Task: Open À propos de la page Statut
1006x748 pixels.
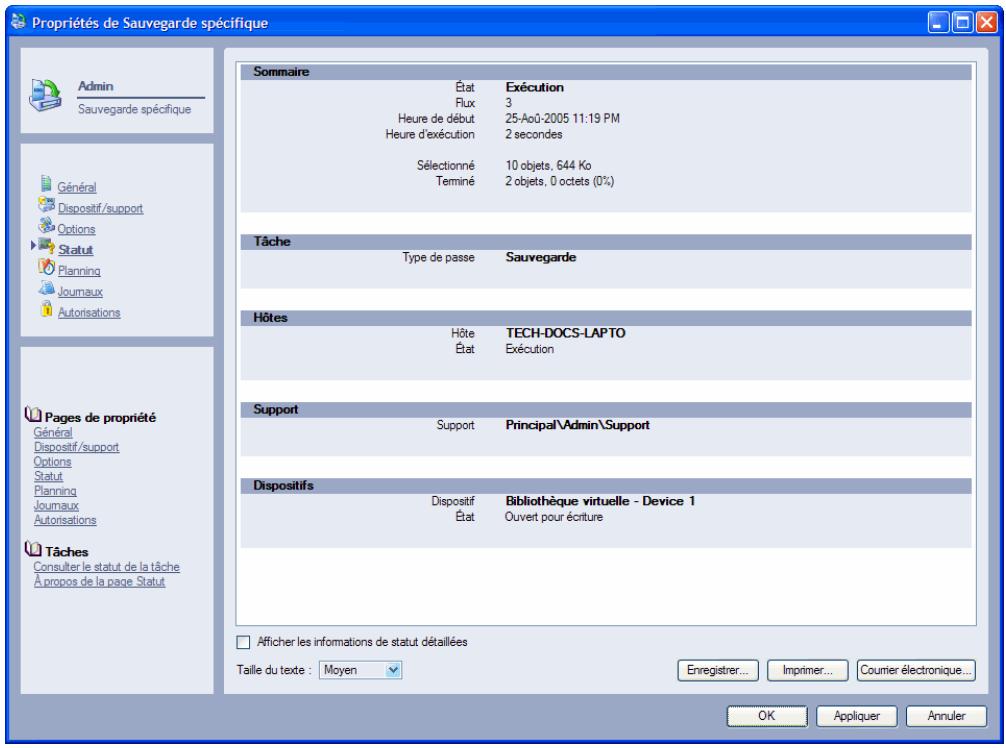Action: tap(99, 582)
